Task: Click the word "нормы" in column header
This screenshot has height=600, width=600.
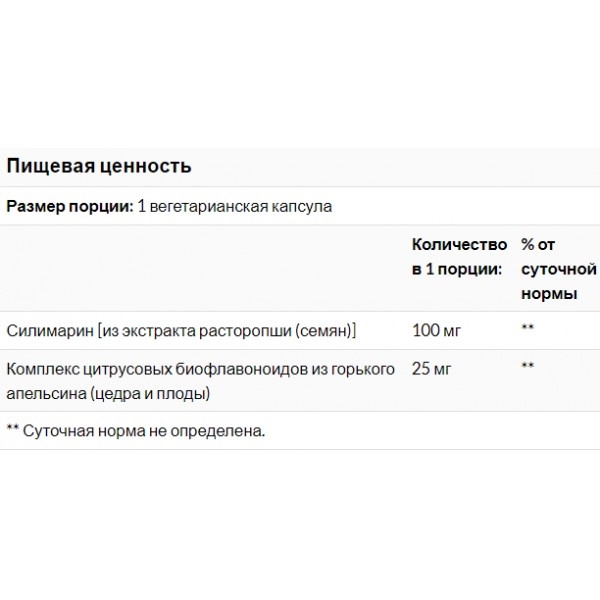Action: (x=549, y=295)
